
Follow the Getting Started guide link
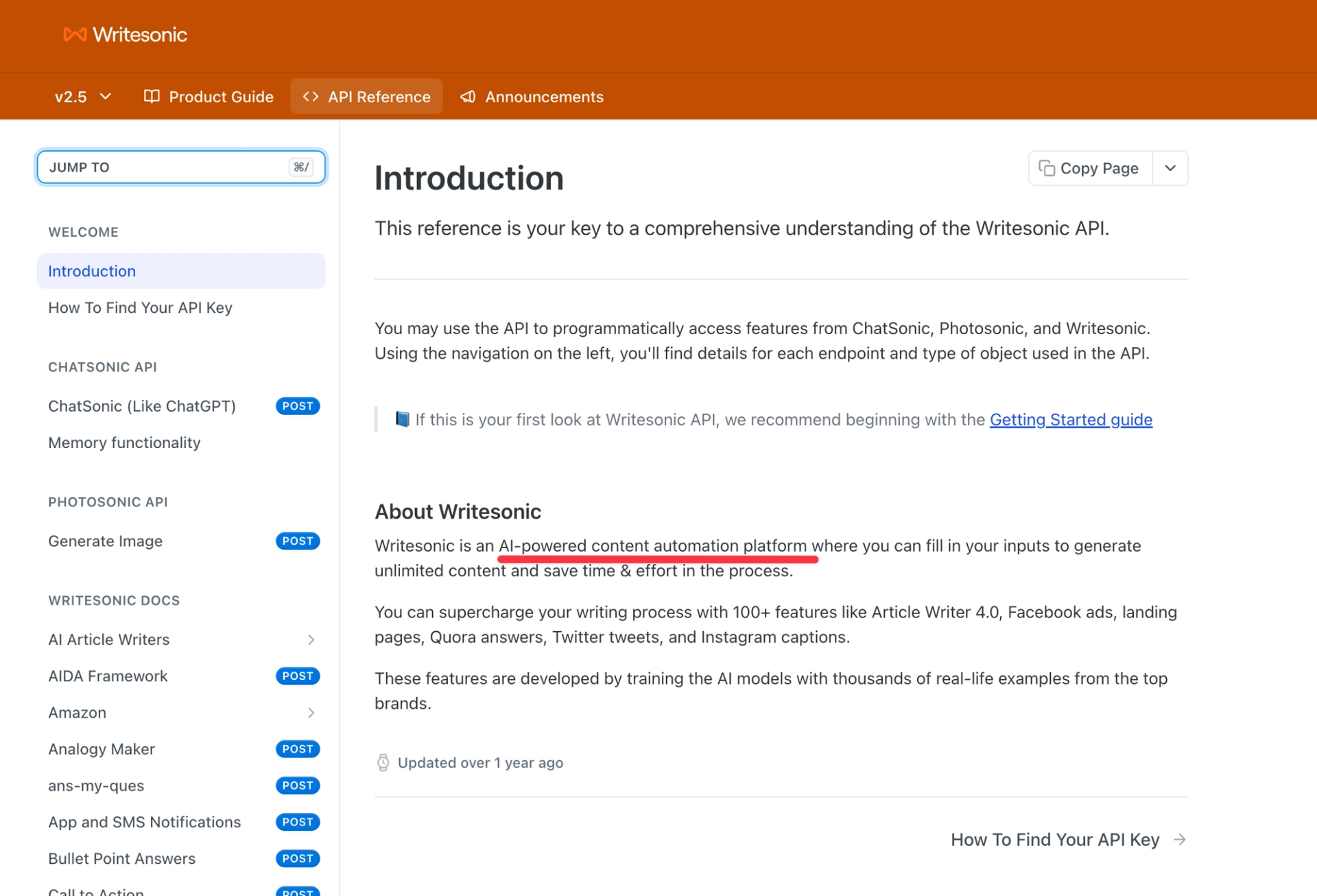pos(1071,420)
